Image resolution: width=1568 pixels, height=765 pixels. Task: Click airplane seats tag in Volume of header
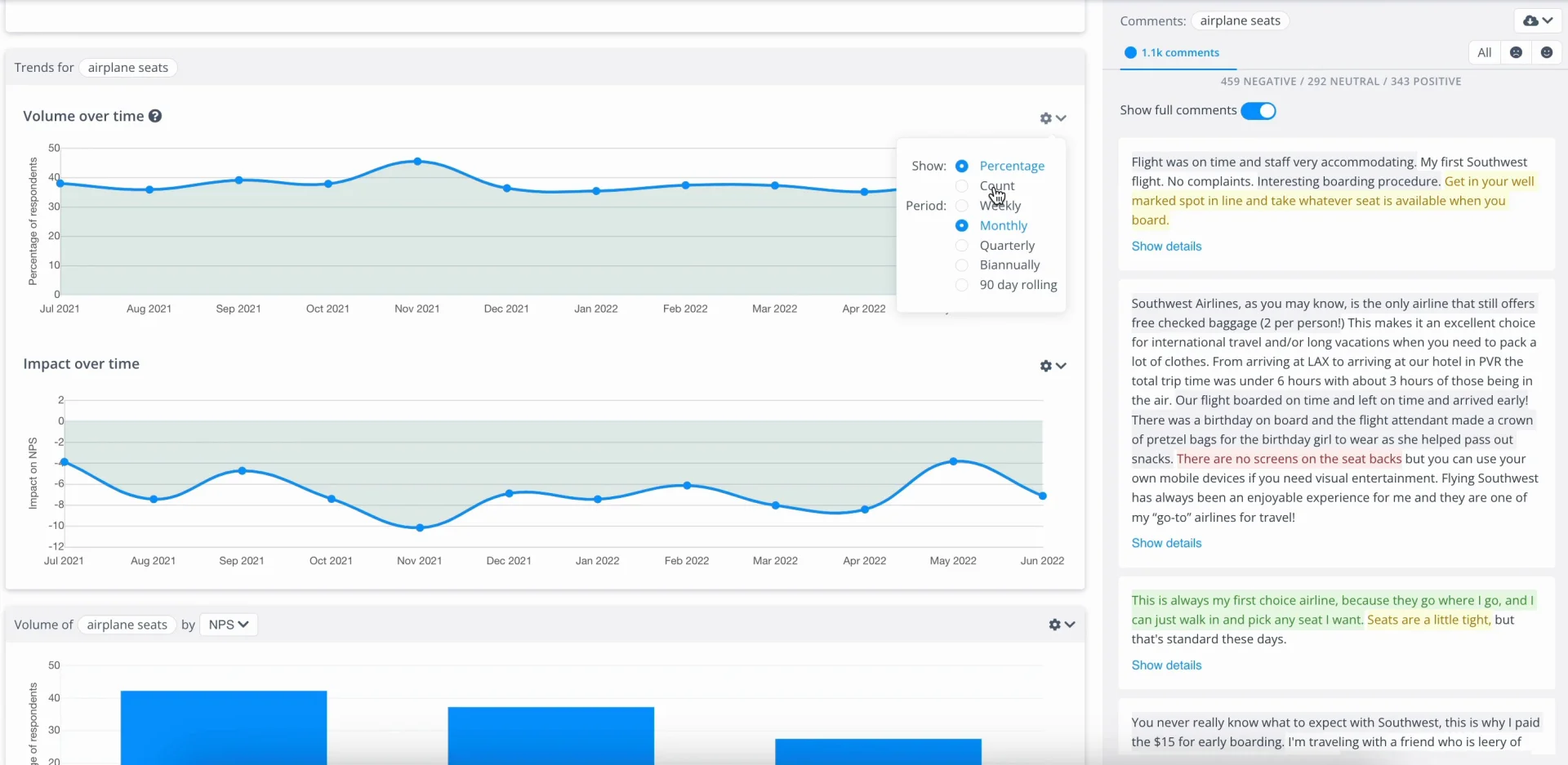127,625
